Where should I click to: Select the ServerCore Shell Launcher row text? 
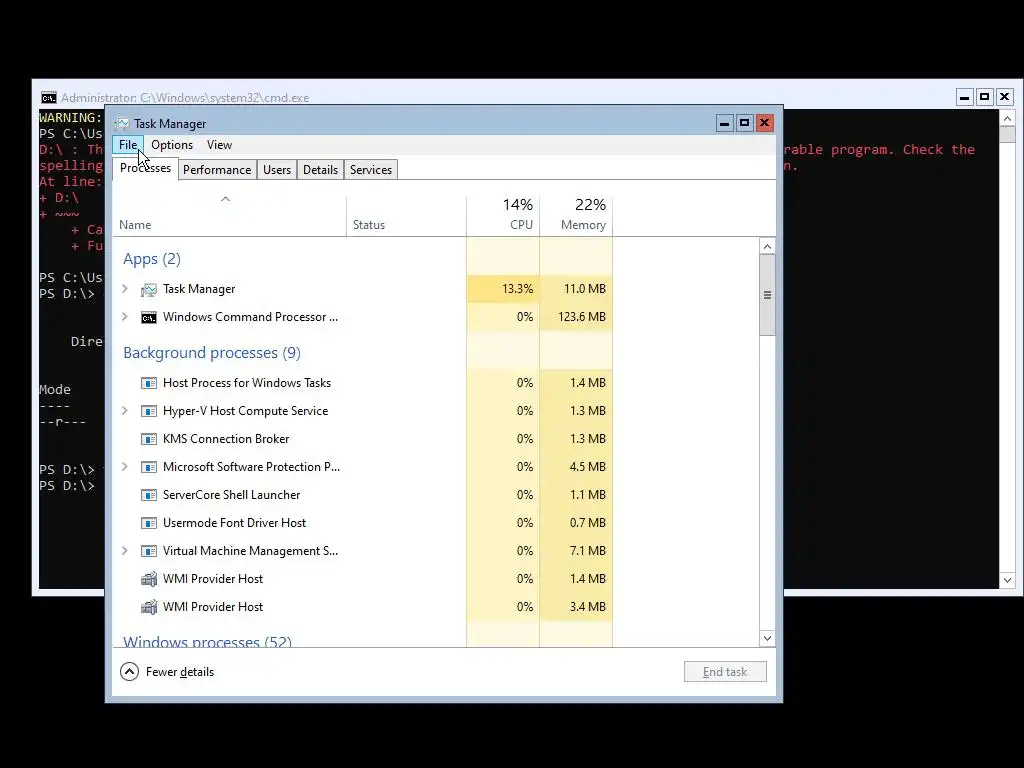(x=231, y=495)
